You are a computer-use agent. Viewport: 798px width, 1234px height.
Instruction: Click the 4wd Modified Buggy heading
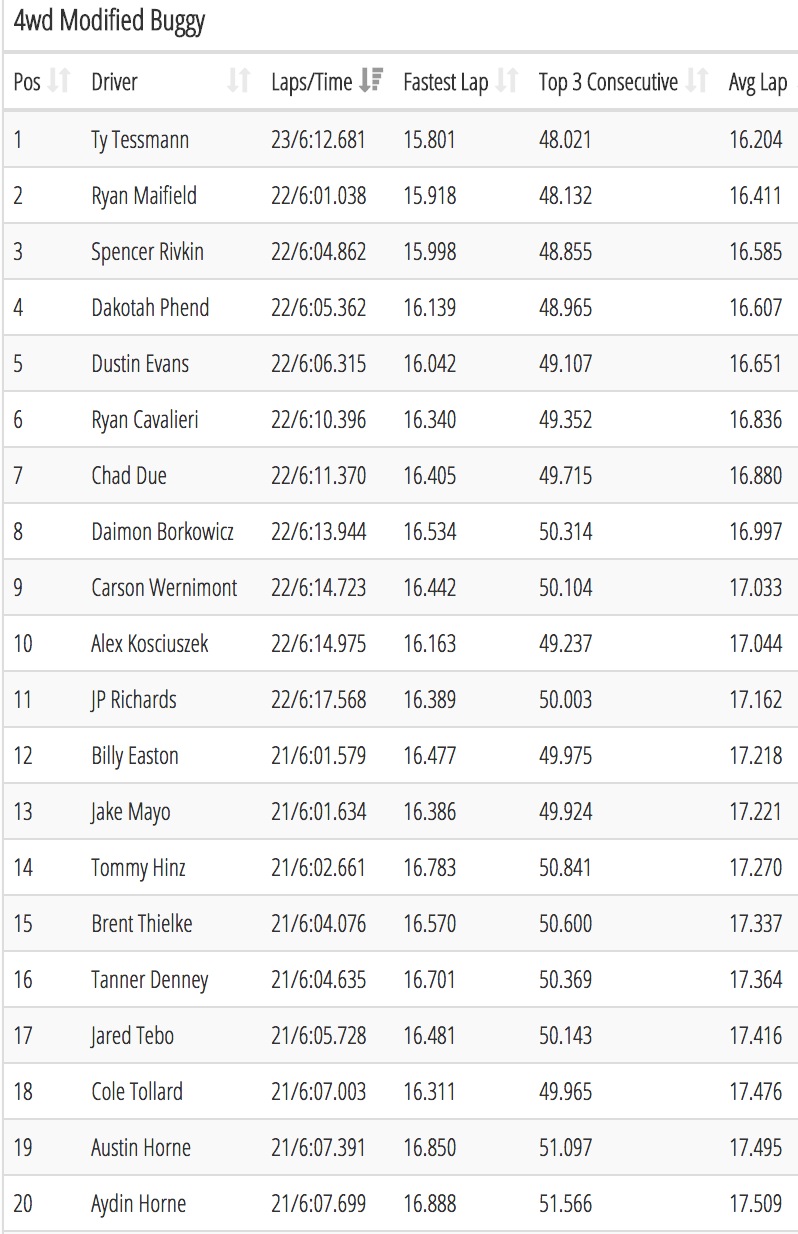[109, 22]
